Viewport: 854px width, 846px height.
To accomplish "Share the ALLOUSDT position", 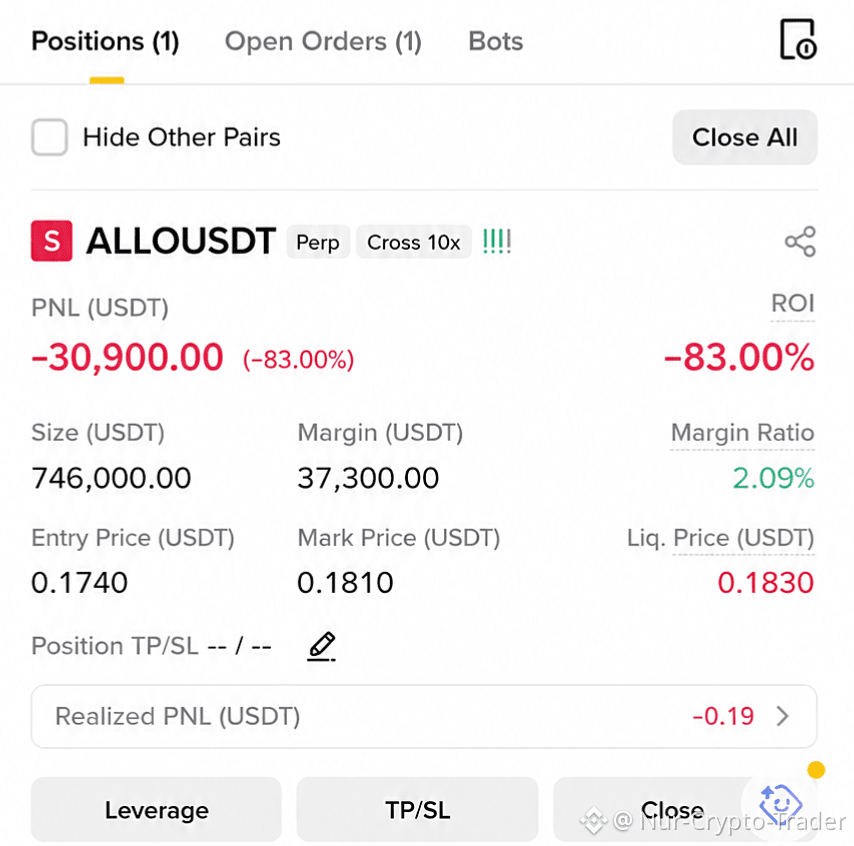I will pyautogui.click(x=800, y=241).
